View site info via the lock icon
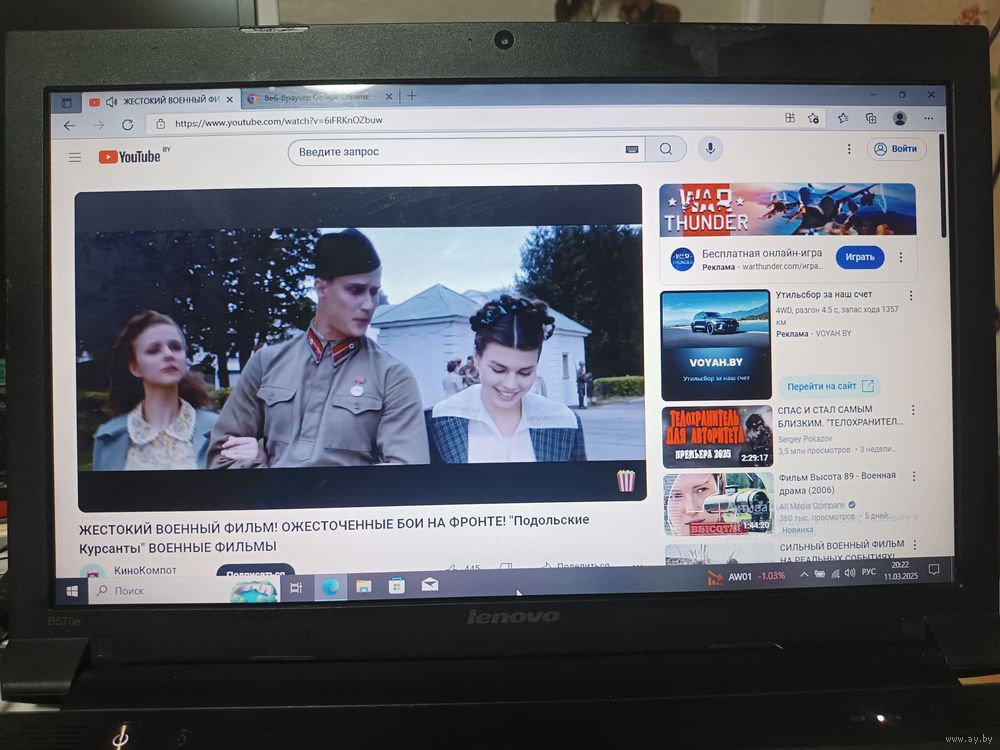This screenshot has height=750, width=1000. pos(161,123)
